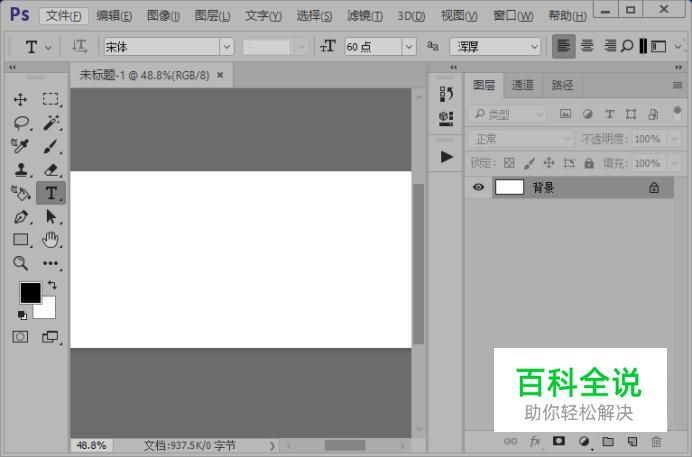Switch to the 路径 tab
This screenshot has height=457, width=692.
click(x=562, y=85)
